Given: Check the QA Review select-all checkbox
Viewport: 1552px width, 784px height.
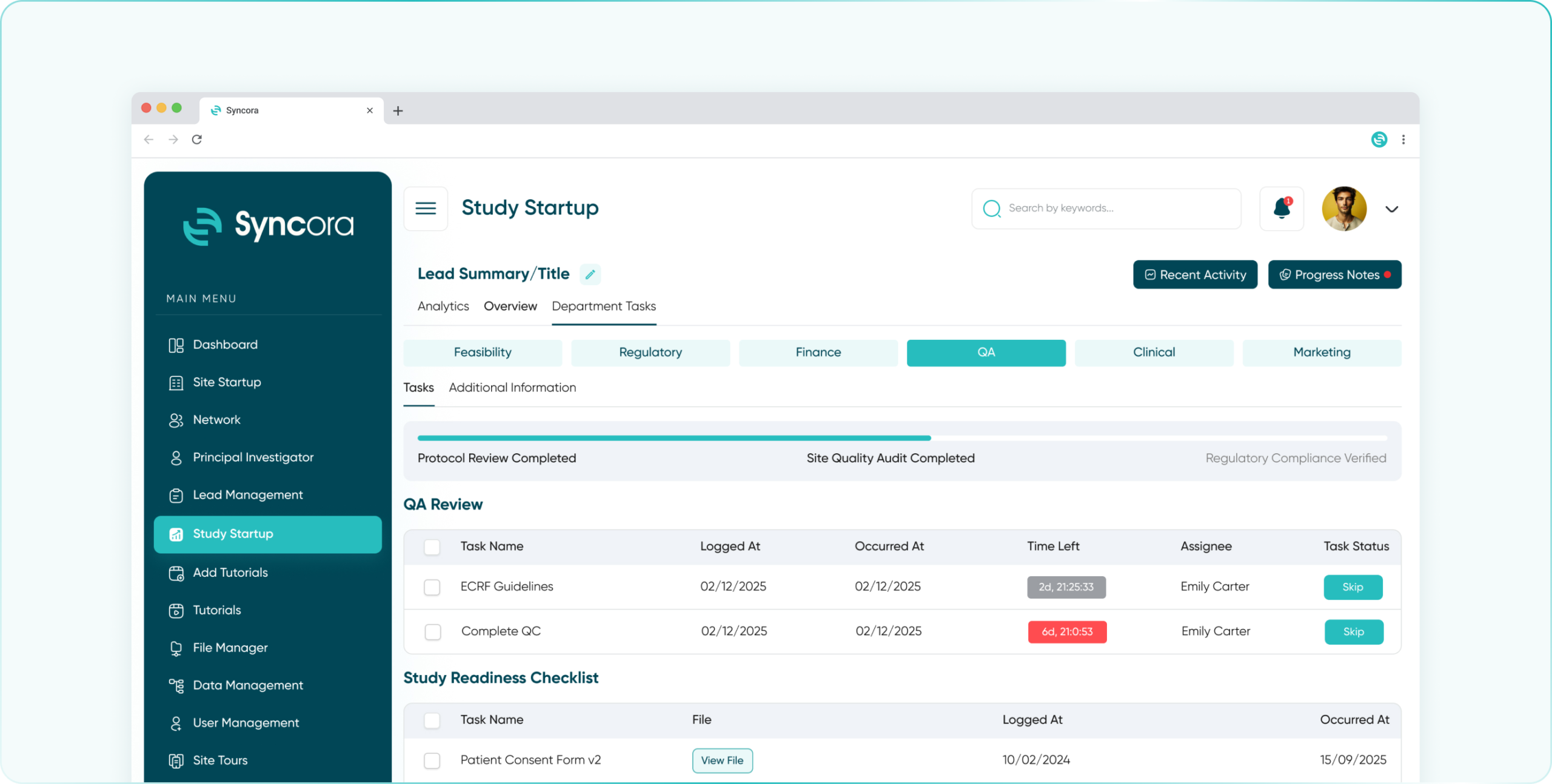Looking at the screenshot, I should [432, 547].
